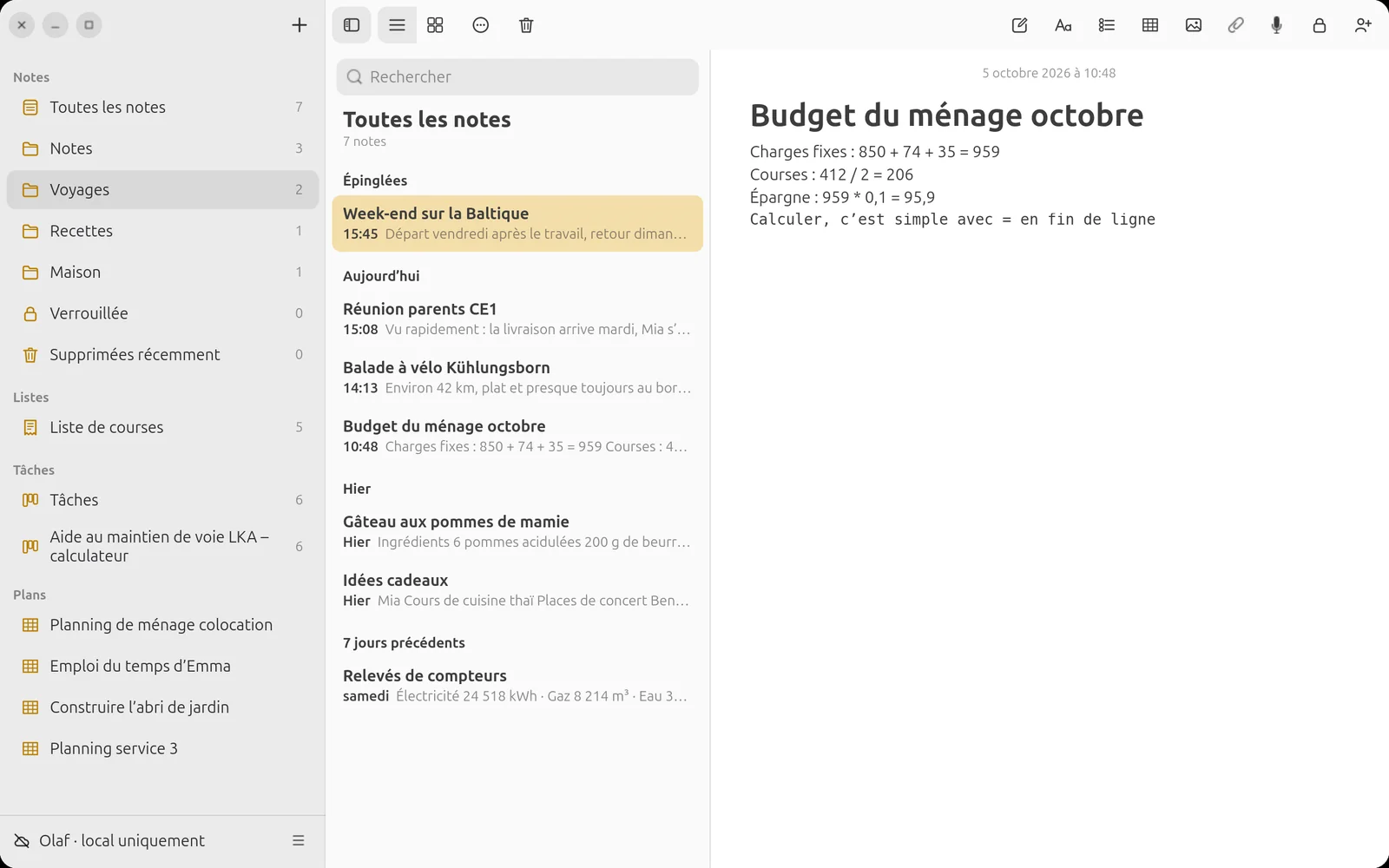Open the Verrouillée locked folder
This screenshot has width=1389, height=868.
tap(162, 313)
